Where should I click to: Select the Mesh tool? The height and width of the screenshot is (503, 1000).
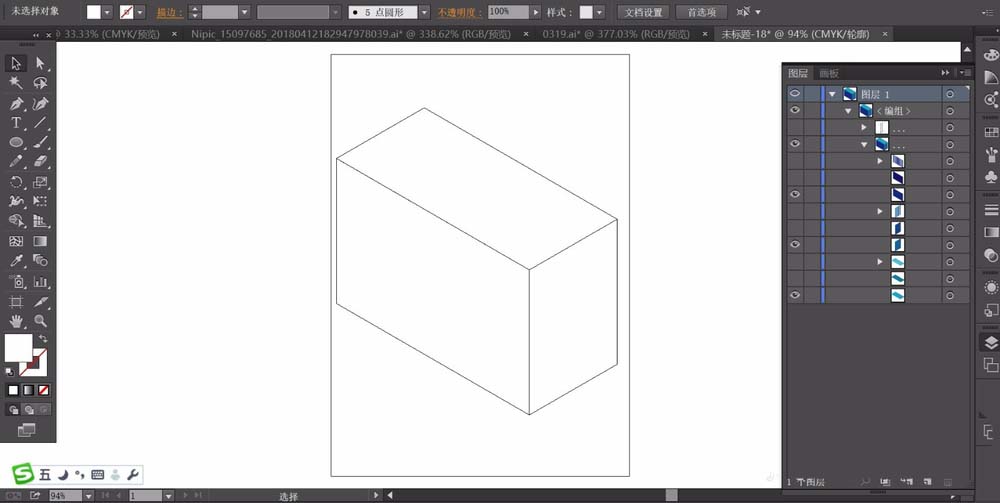tap(16, 241)
